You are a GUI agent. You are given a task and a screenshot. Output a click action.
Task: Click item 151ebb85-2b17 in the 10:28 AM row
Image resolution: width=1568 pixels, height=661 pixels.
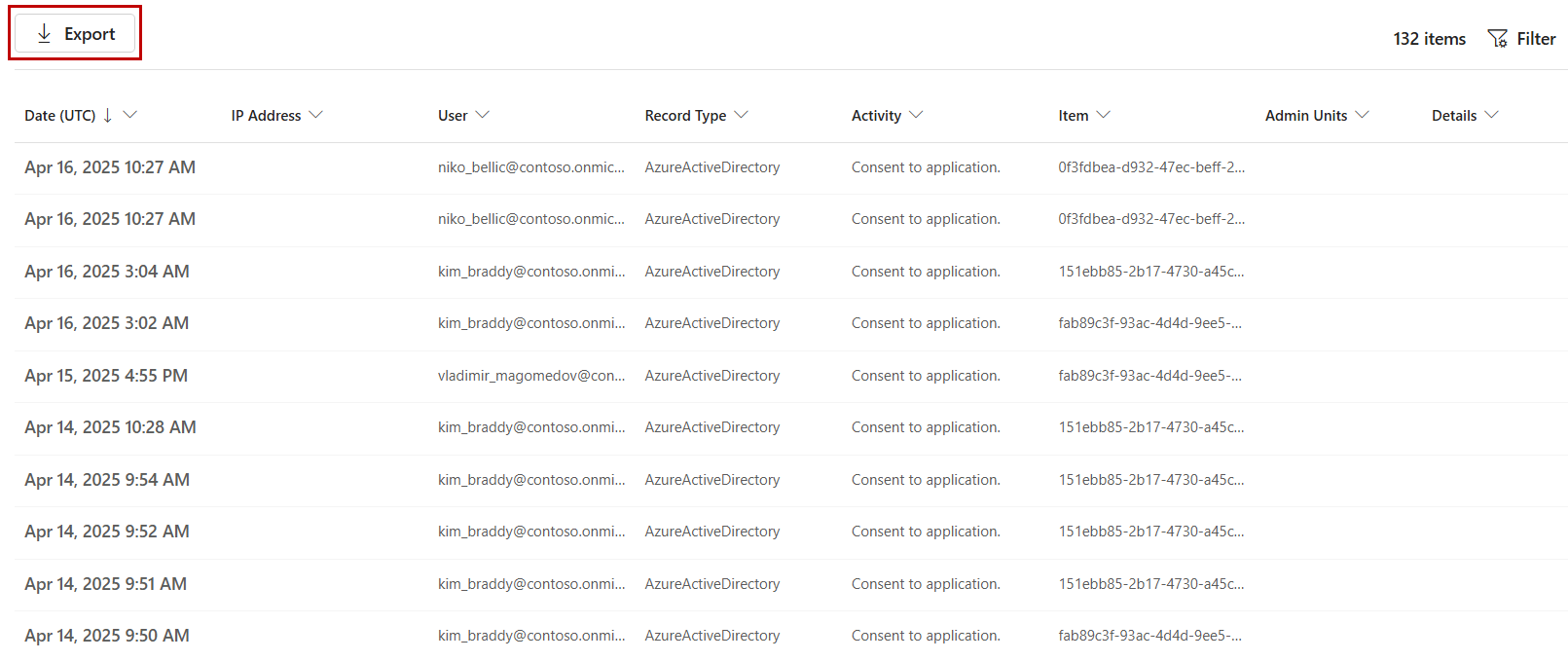[1151, 427]
